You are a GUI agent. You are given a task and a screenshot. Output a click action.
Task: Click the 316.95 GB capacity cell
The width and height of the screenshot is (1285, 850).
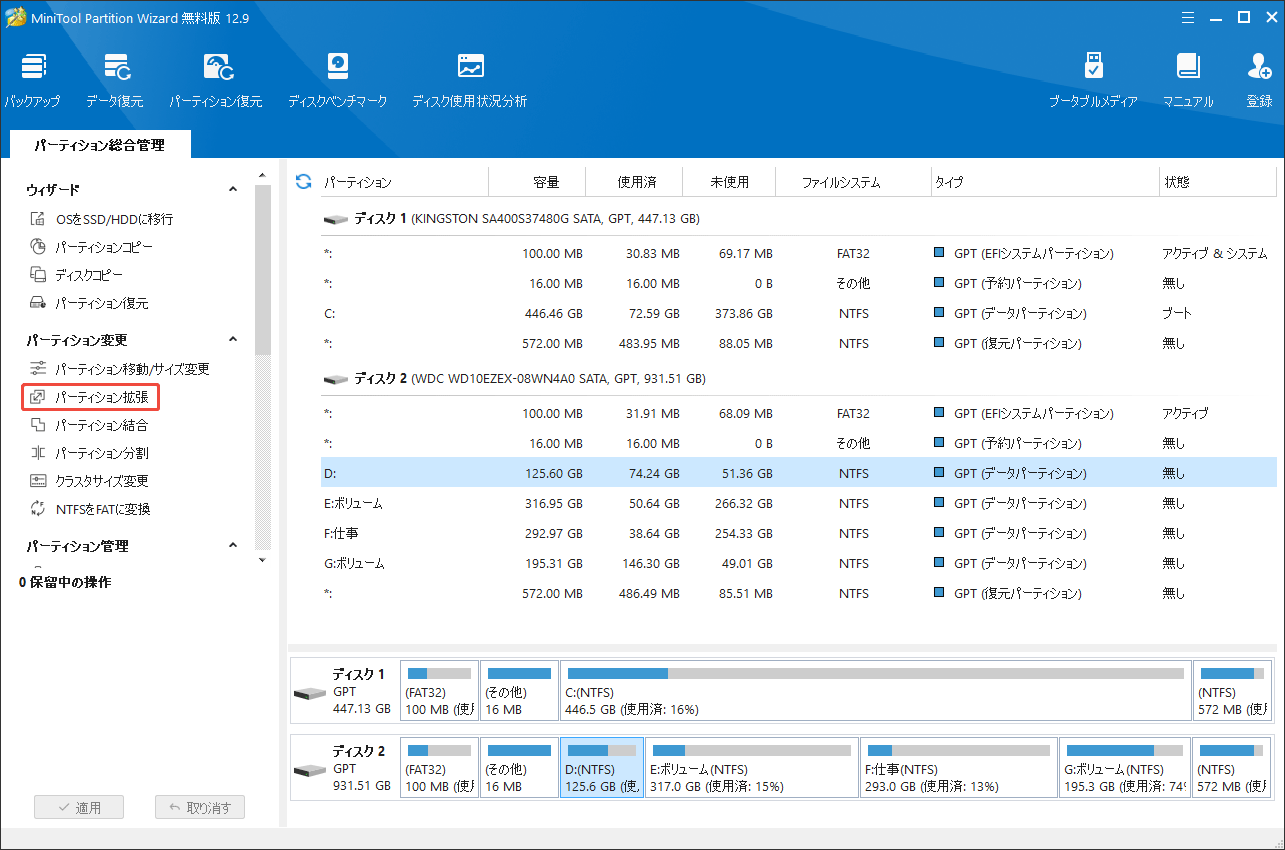(x=553, y=503)
